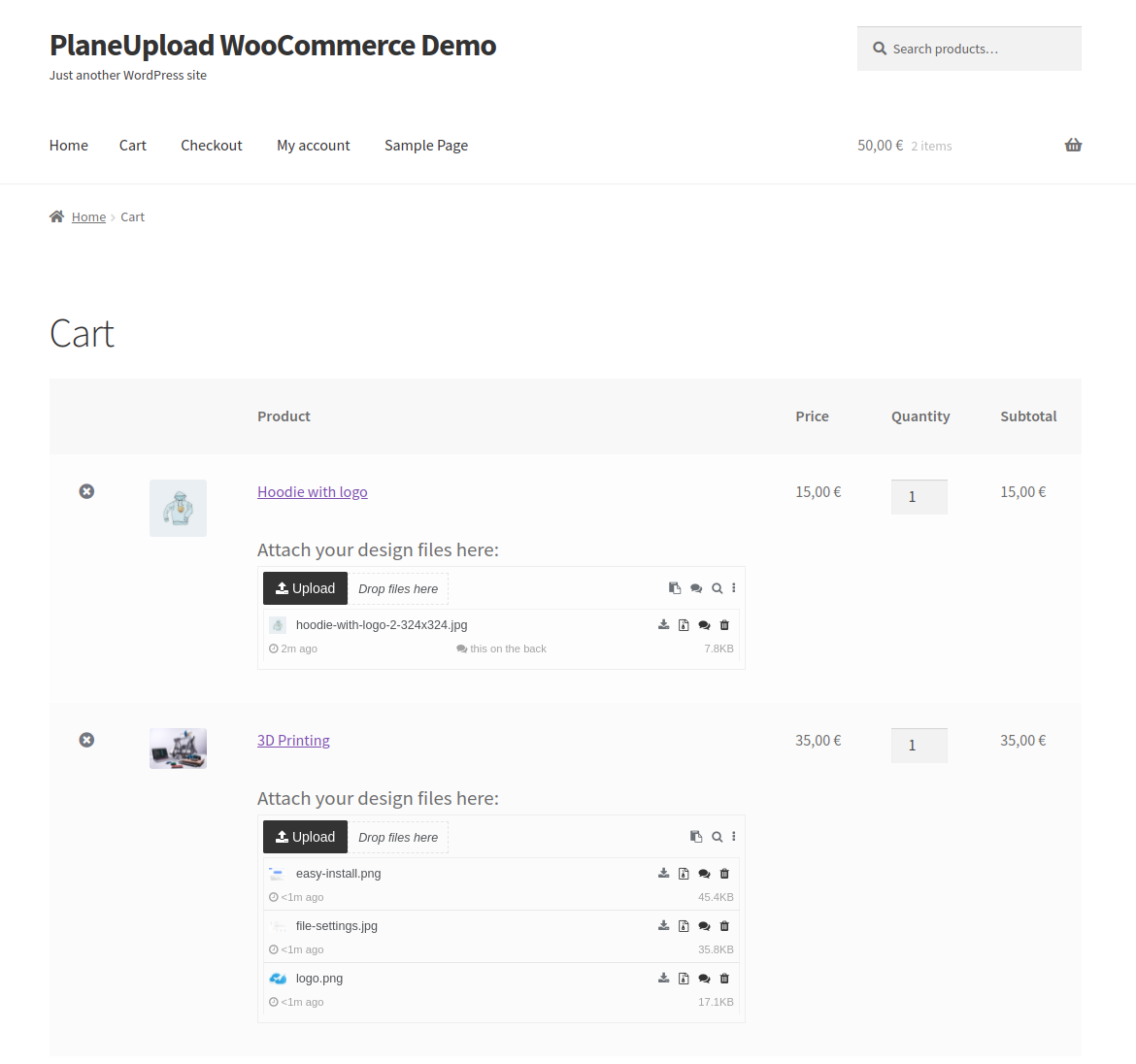Screen dimensions: 1136x1064
Task: Zip the file-settings.jpg attachment
Action: coord(684,926)
